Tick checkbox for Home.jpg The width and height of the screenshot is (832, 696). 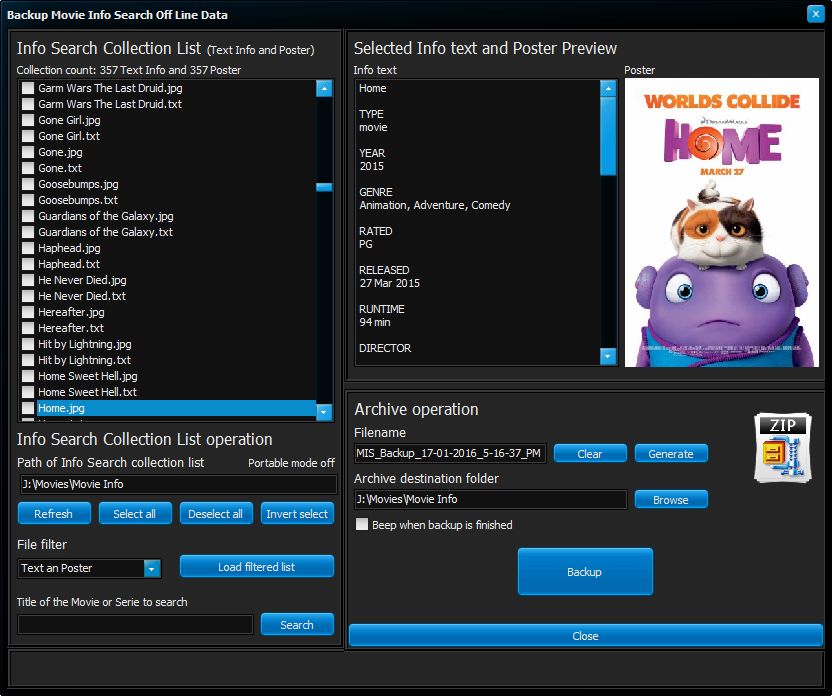click(28, 408)
